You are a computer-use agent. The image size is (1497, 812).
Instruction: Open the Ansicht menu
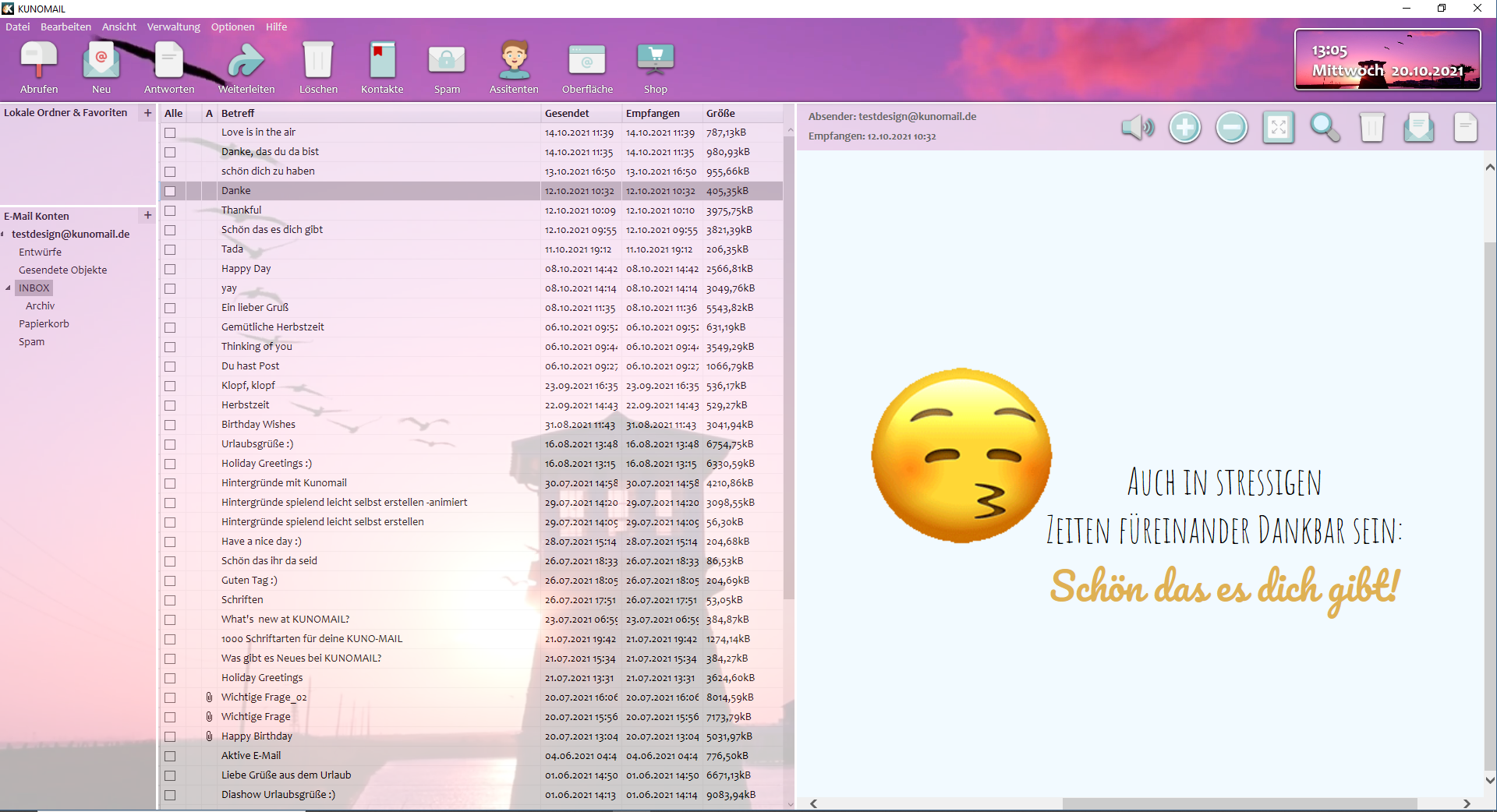click(119, 26)
